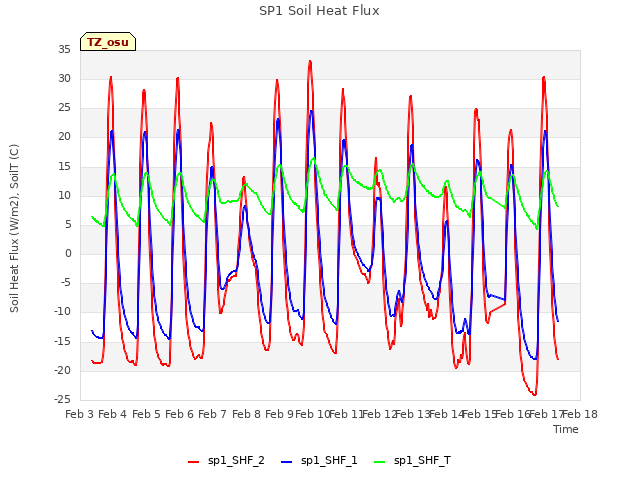Image resolution: width=640 pixels, height=480 pixels.
Task: Click the Feb 5 x-axis tick label
Action: (146, 414)
